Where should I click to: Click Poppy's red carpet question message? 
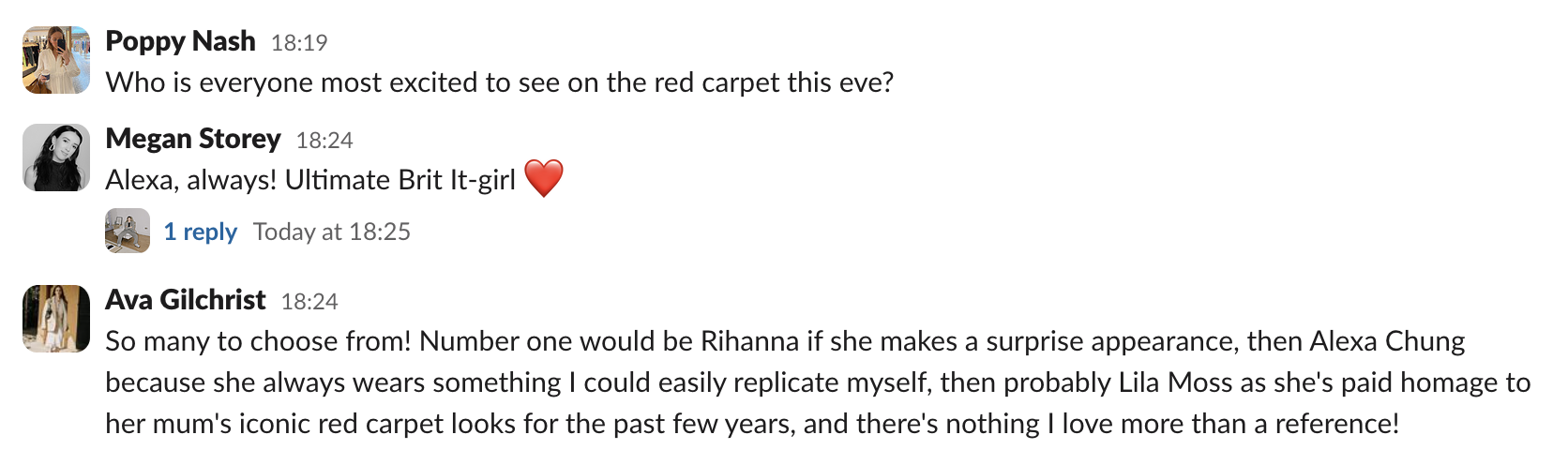coord(499,82)
